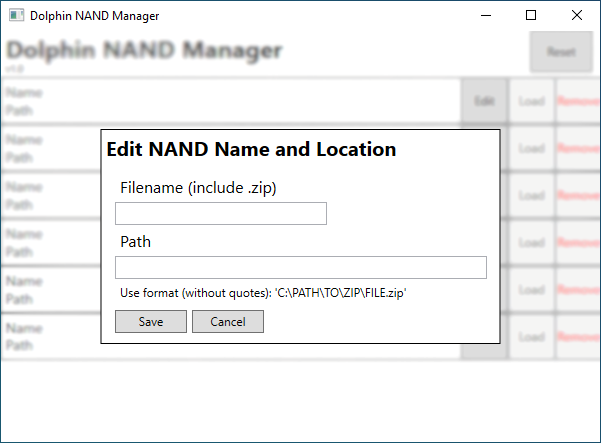Image resolution: width=601 pixels, height=443 pixels.
Task: Maximize the Dolphin NAND Manager window
Action: (531, 15)
